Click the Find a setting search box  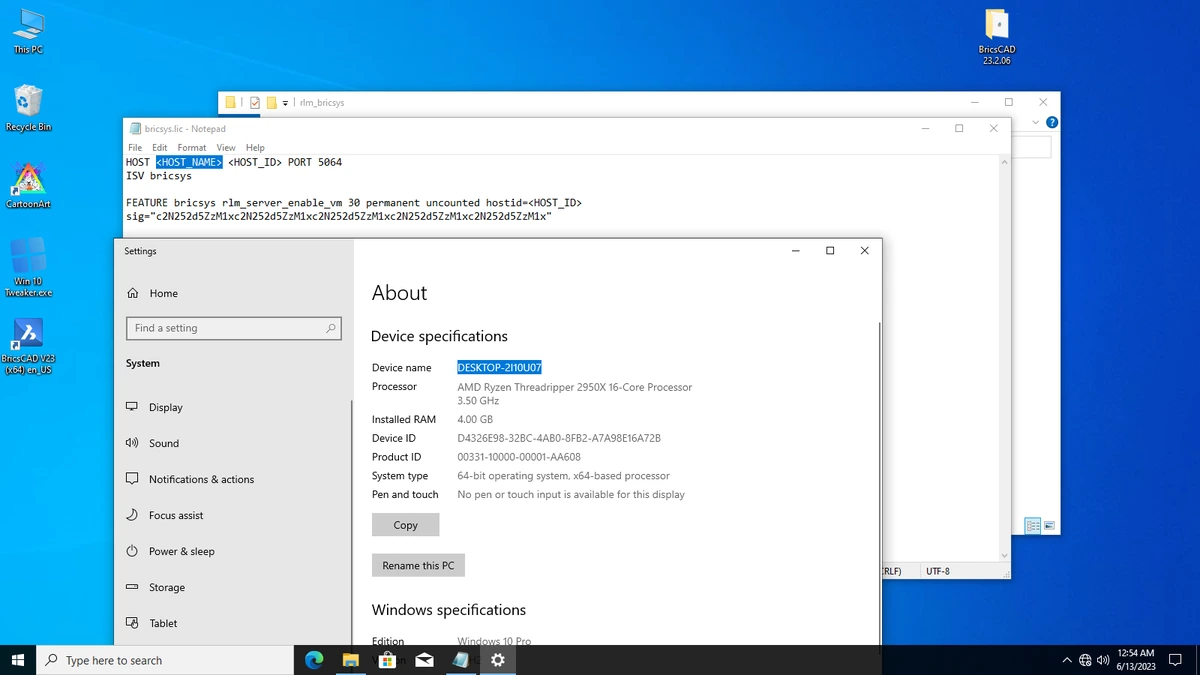(233, 328)
